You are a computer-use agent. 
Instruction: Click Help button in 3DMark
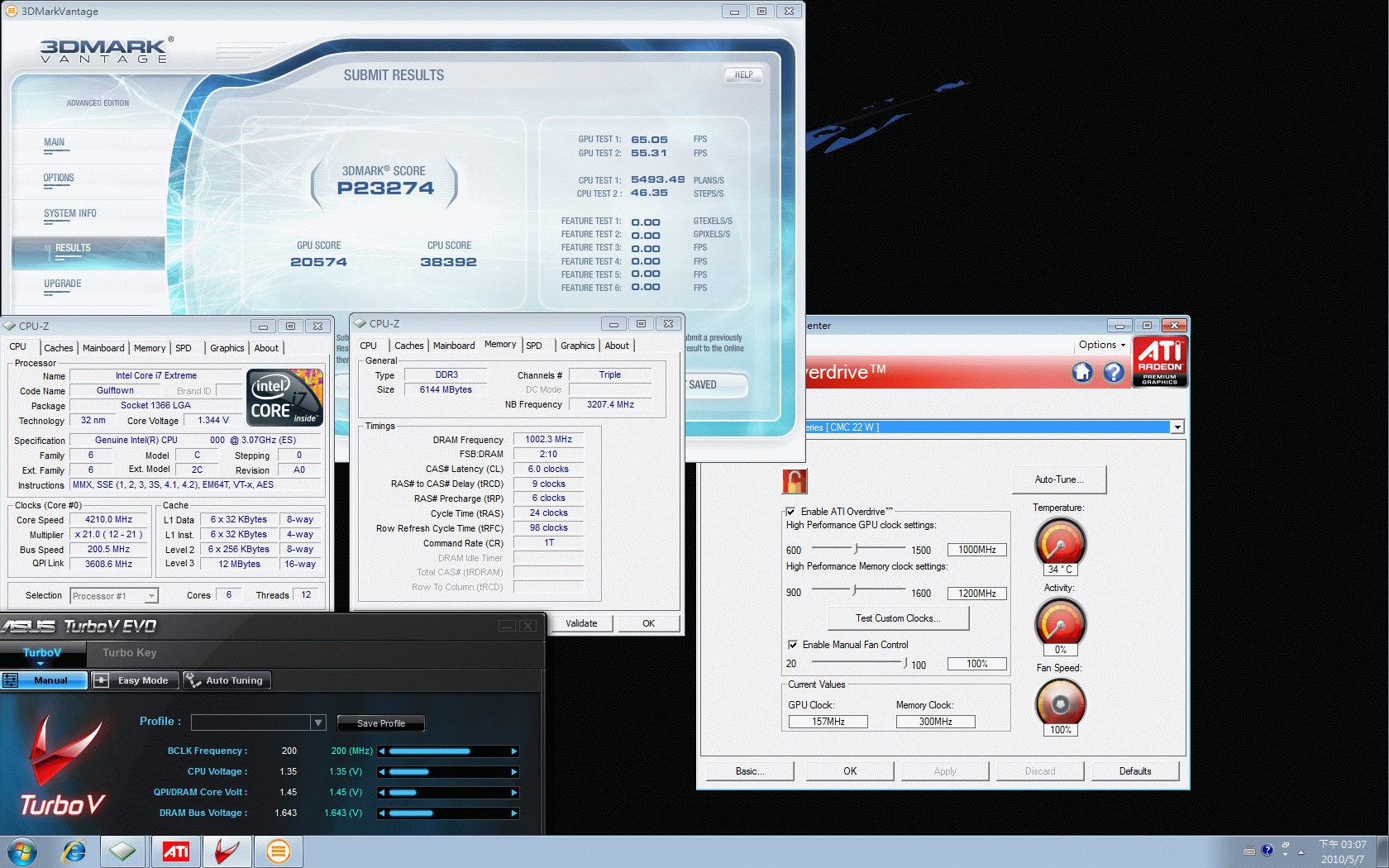[x=743, y=75]
